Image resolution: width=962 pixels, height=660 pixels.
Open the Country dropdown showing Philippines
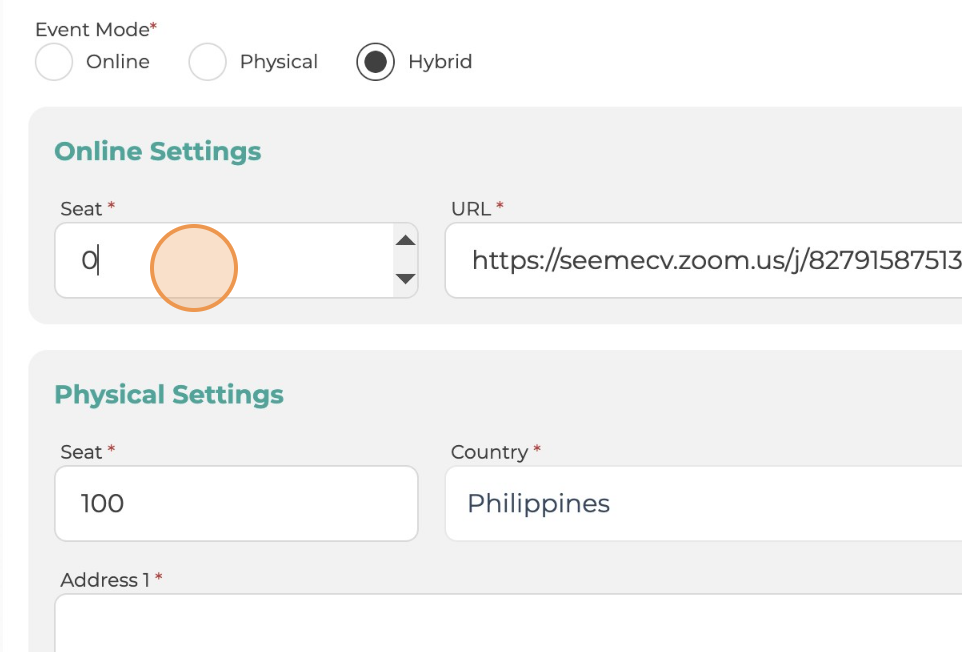click(x=704, y=504)
